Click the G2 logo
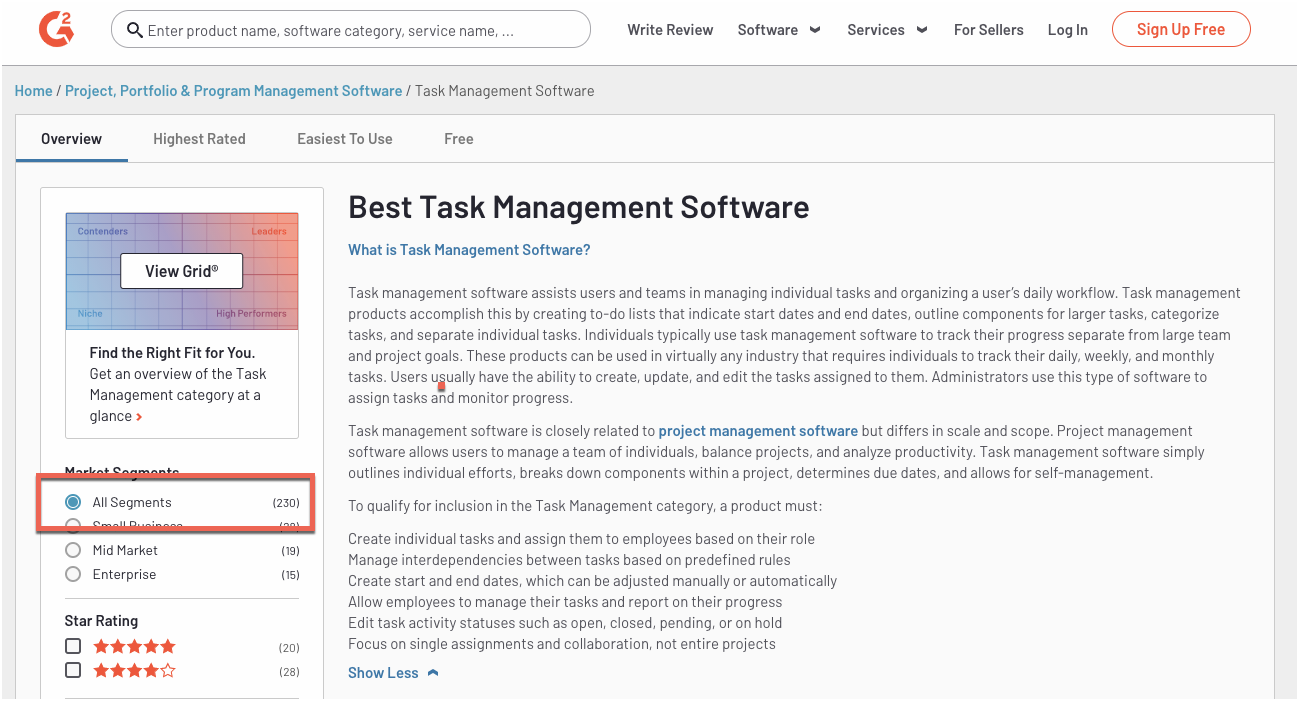This screenshot has height=701, width=1299. 56,29
